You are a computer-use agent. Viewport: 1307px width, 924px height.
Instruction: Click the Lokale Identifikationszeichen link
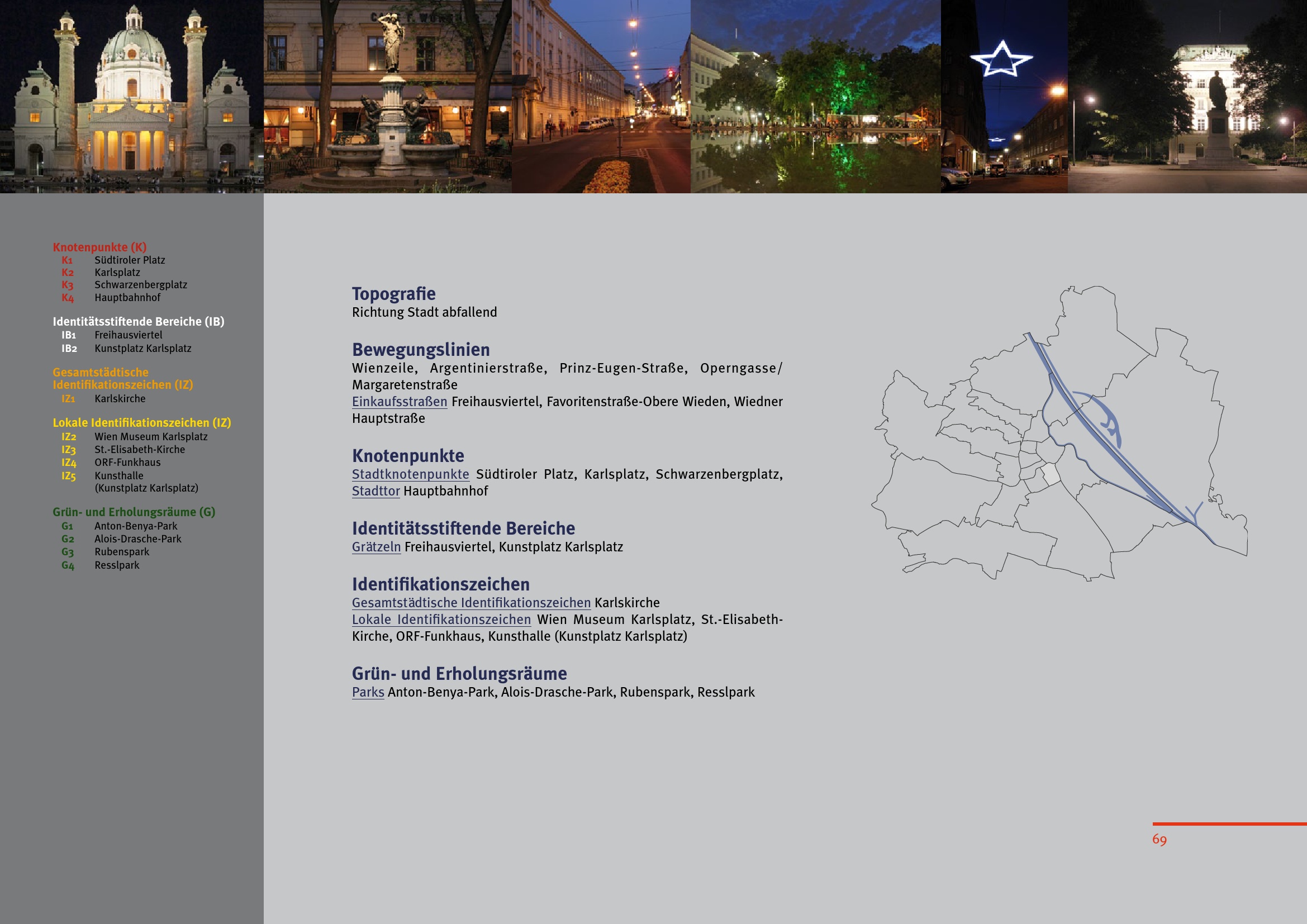pos(441,620)
